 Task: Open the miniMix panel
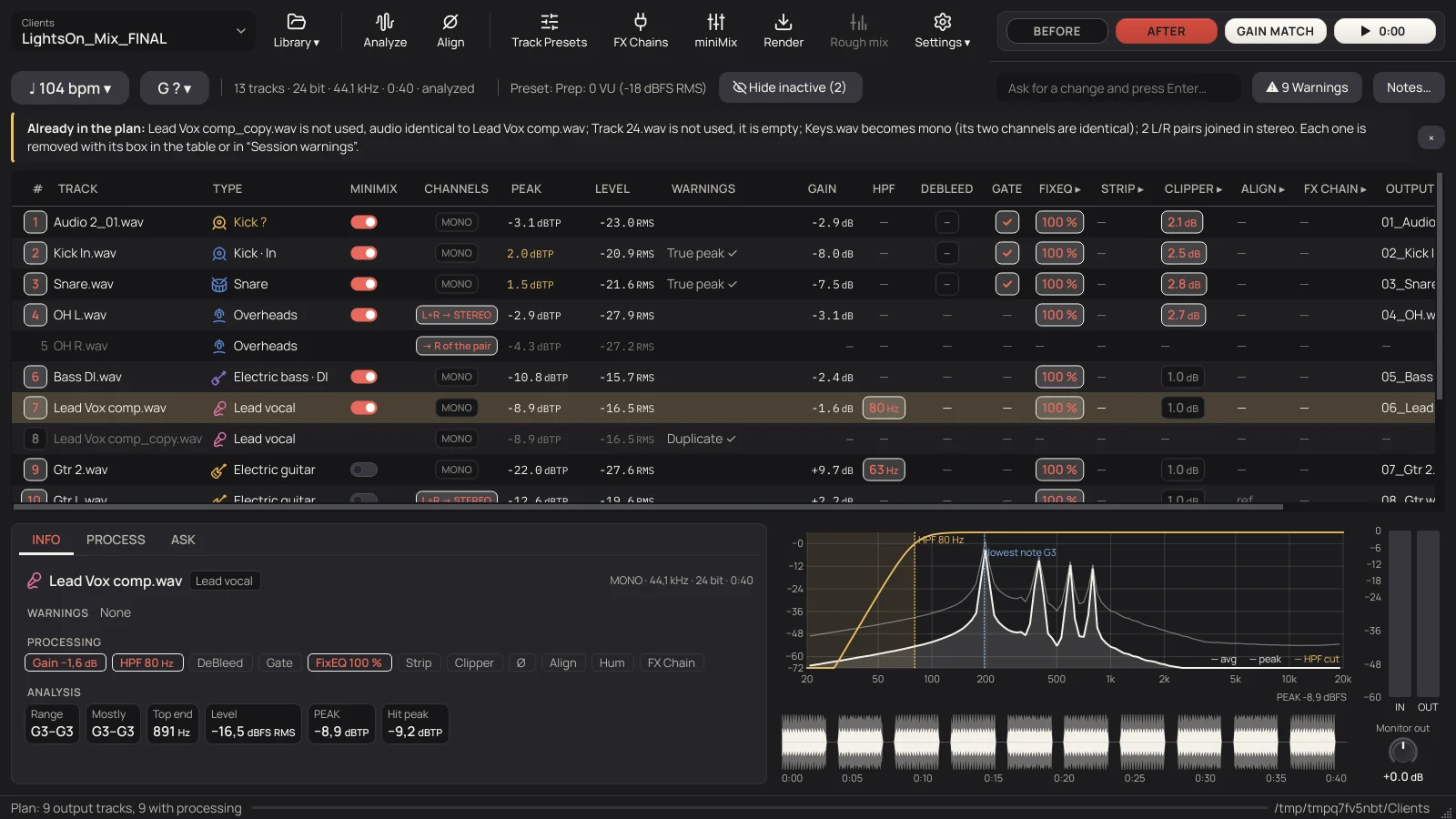point(716,31)
